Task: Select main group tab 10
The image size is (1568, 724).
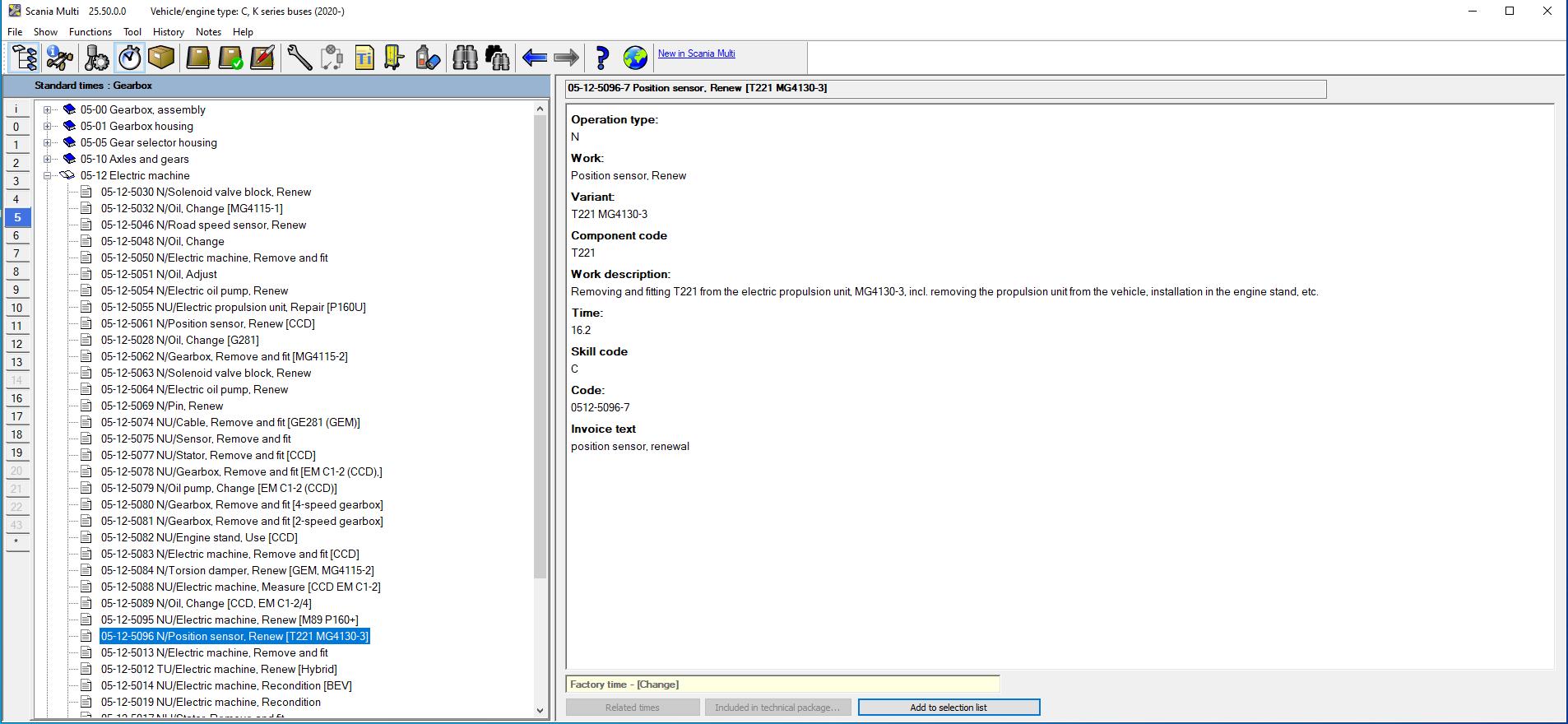Action: [16, 309]
